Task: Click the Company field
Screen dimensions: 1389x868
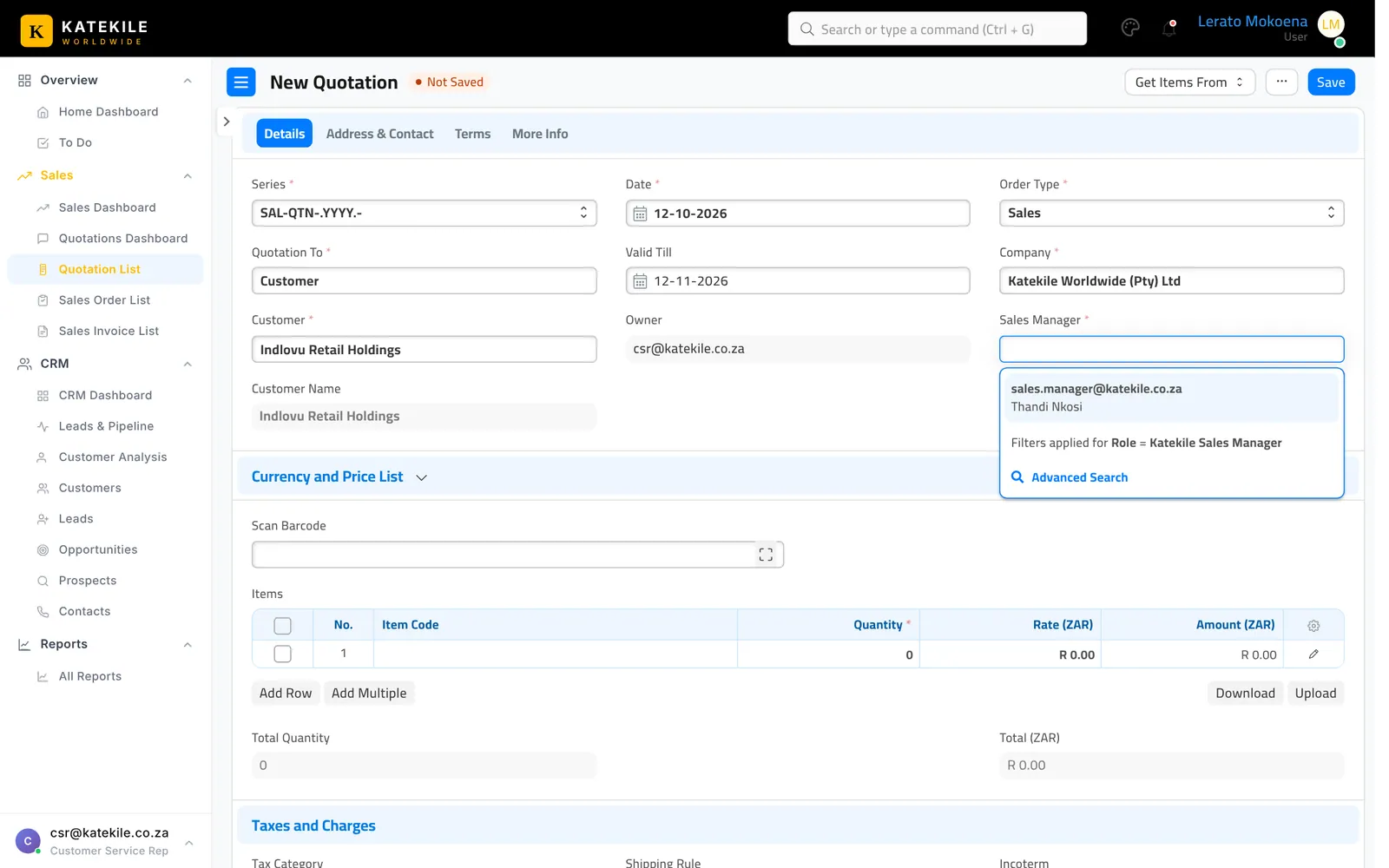Action: tap(1171, 281)
